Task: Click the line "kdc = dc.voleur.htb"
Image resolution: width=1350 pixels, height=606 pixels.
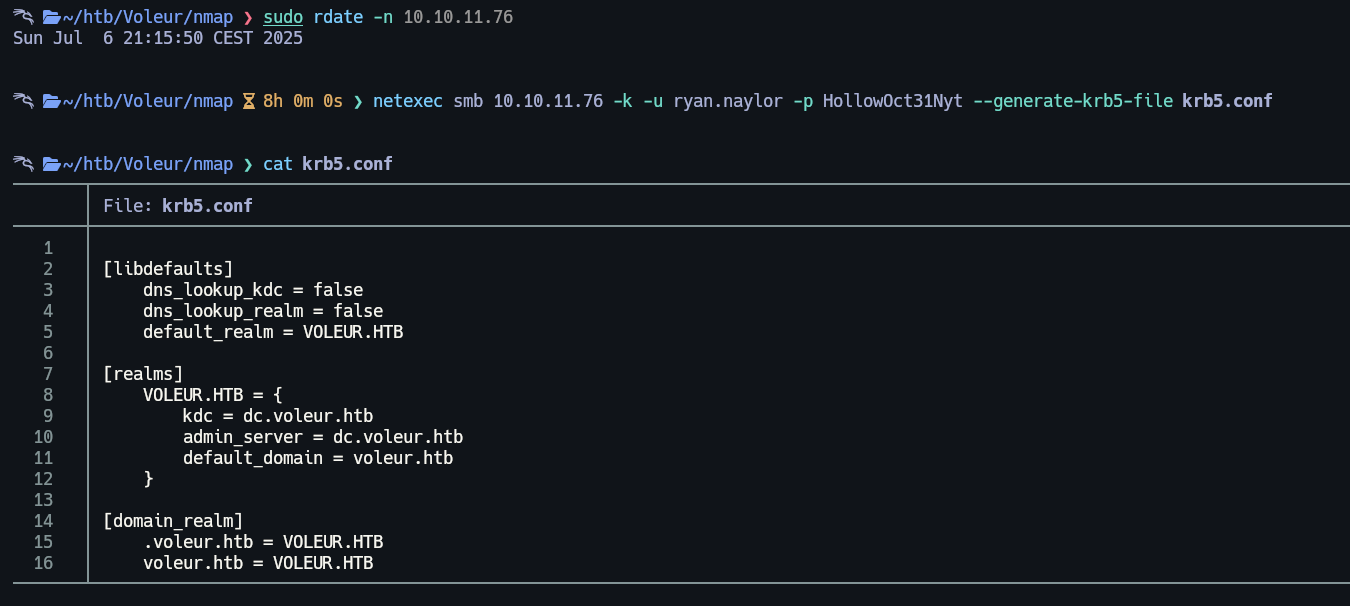Action: (x=278, y=416)
